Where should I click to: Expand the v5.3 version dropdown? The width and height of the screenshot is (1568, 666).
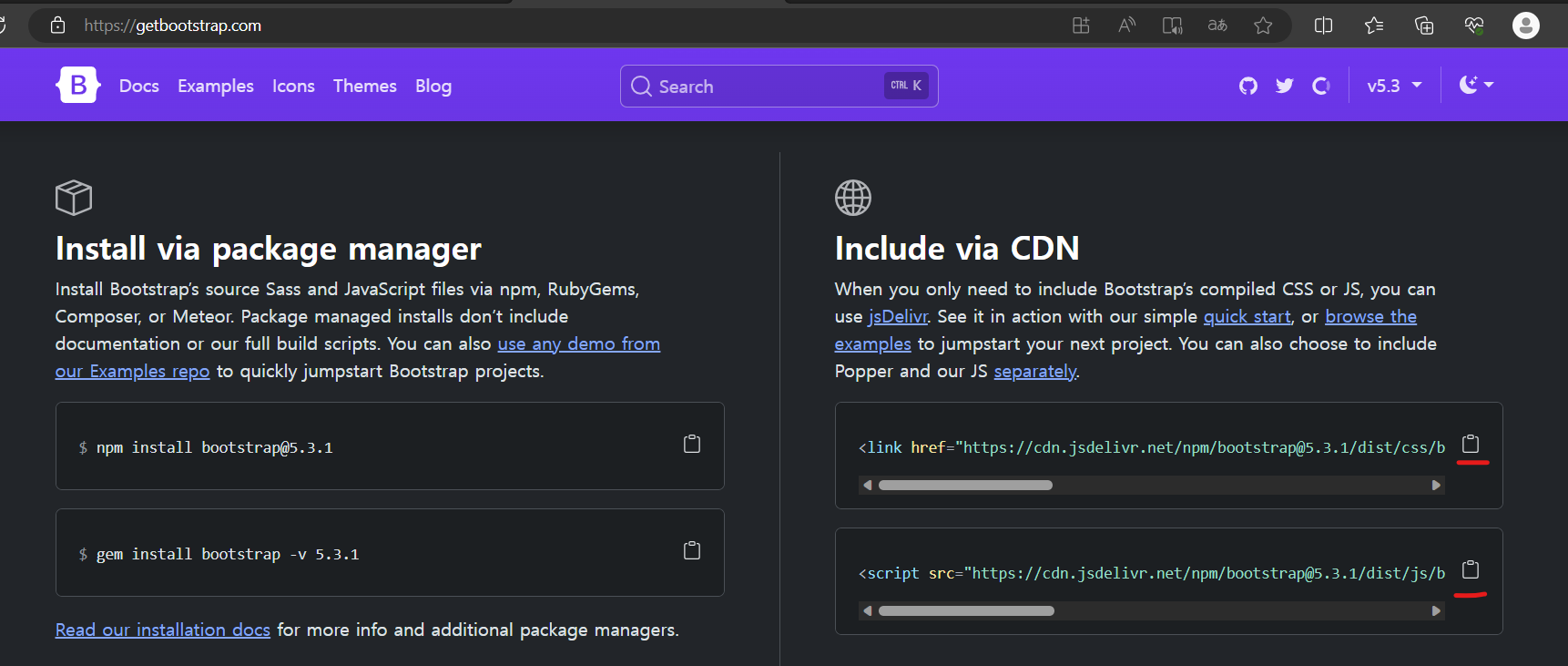point(1394,86)
